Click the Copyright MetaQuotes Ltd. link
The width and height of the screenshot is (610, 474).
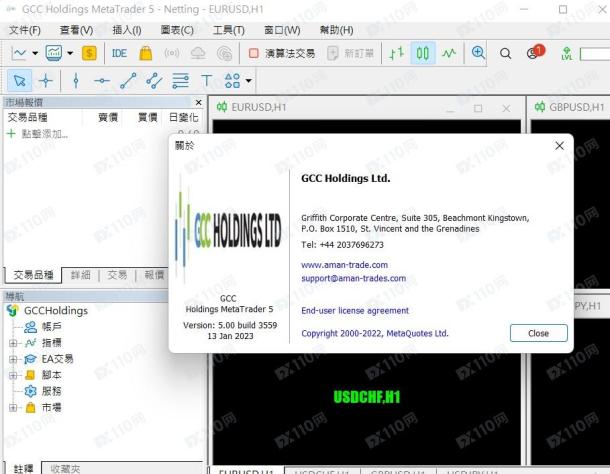pos(375,333)
